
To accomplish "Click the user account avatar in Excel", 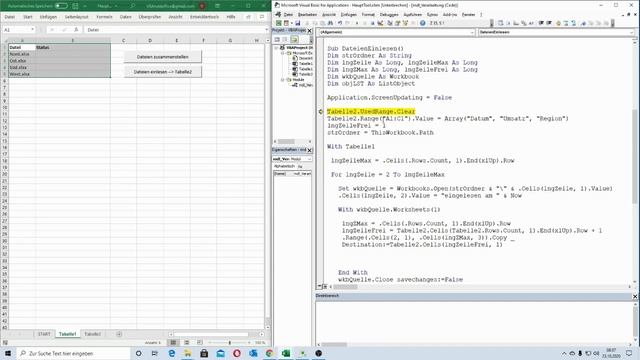I will (202, 6).
